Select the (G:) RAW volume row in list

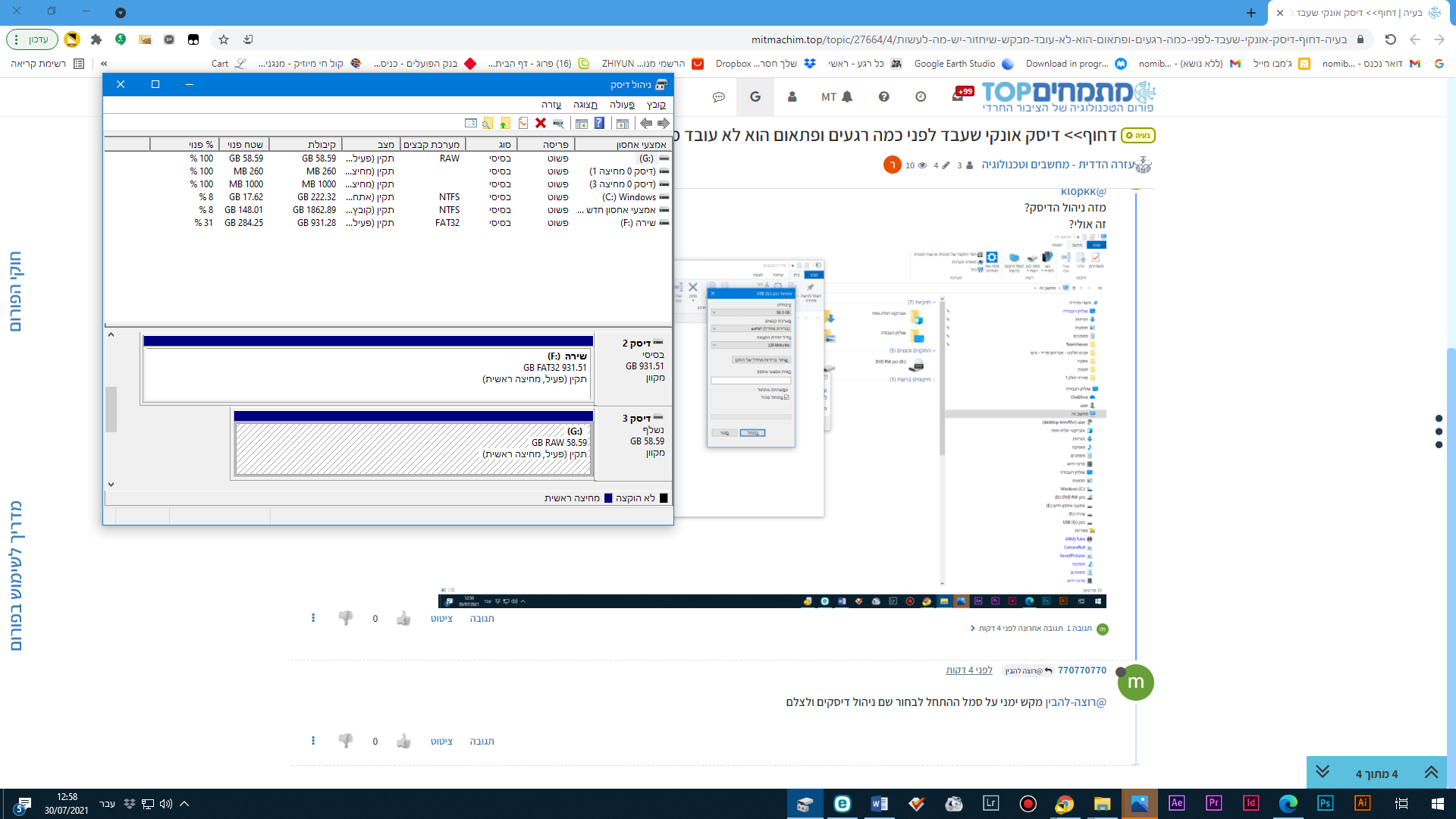click(388, 158)
